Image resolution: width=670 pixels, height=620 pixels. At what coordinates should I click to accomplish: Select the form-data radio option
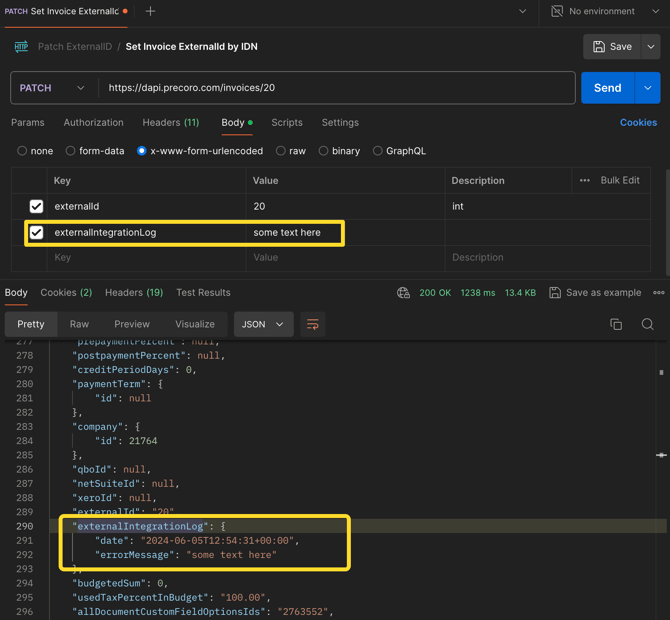pyautogui.click(x=71, y=151)
